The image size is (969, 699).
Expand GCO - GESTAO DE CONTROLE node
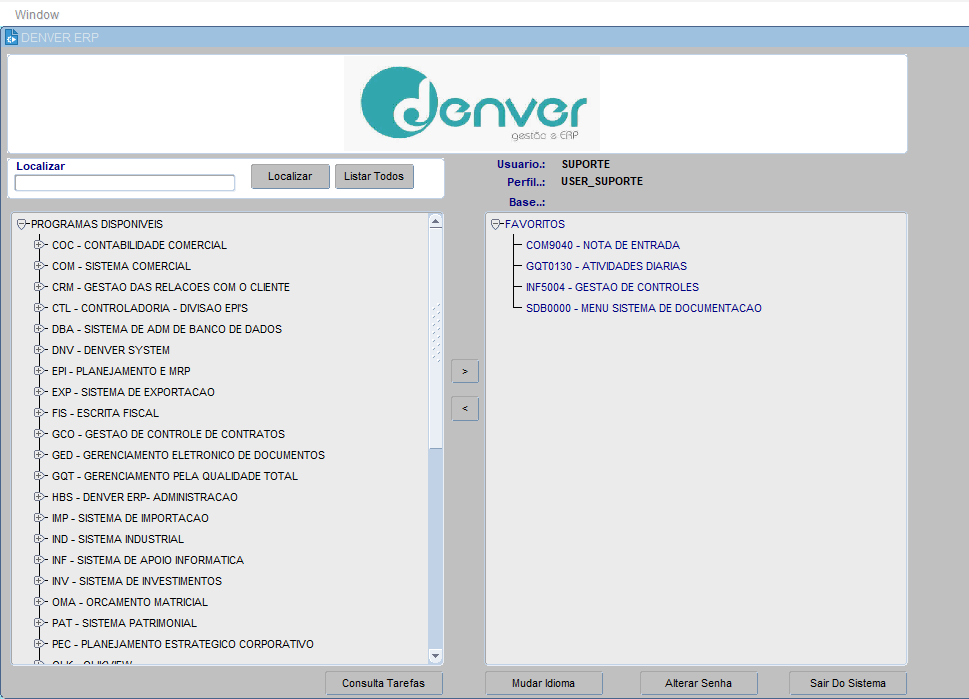pyautogui.click(x=39, y=434)
